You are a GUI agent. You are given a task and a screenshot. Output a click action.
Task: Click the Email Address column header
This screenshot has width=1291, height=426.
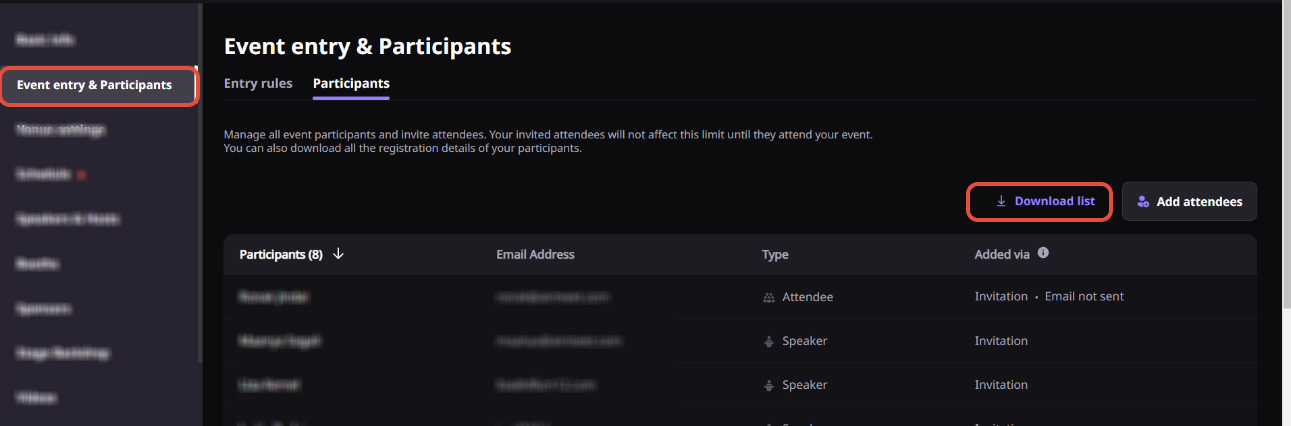point(535,254)
